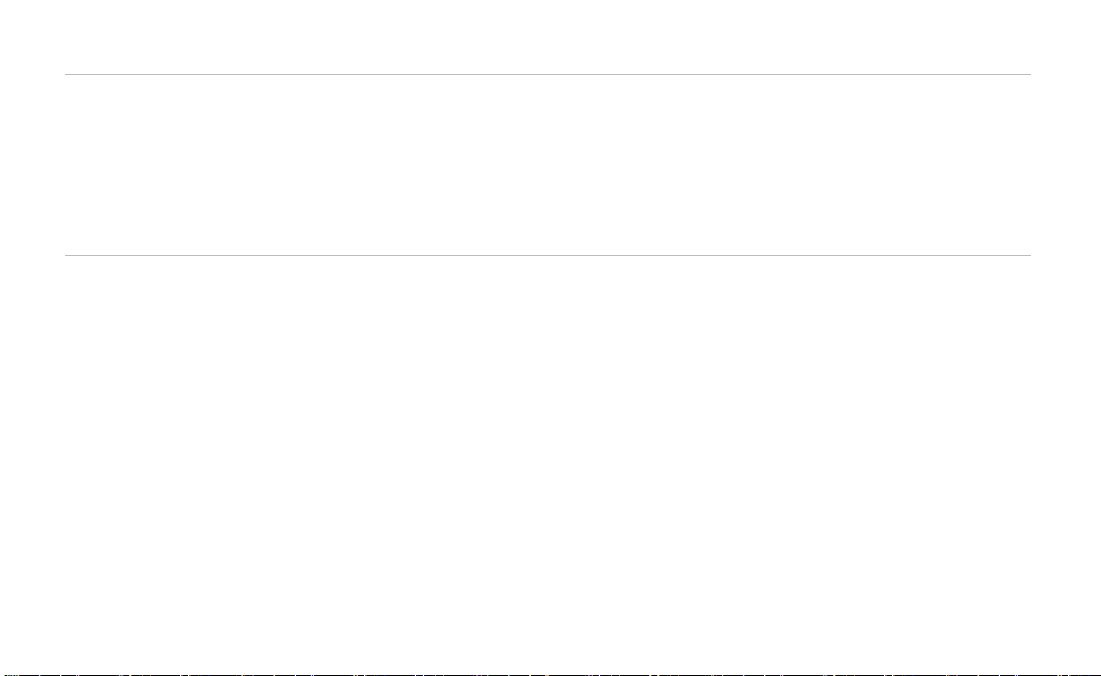The height and width of the screenshot is (676, 1101).
Task: Click the large empty content area center
Action: [x=548, y=463]
